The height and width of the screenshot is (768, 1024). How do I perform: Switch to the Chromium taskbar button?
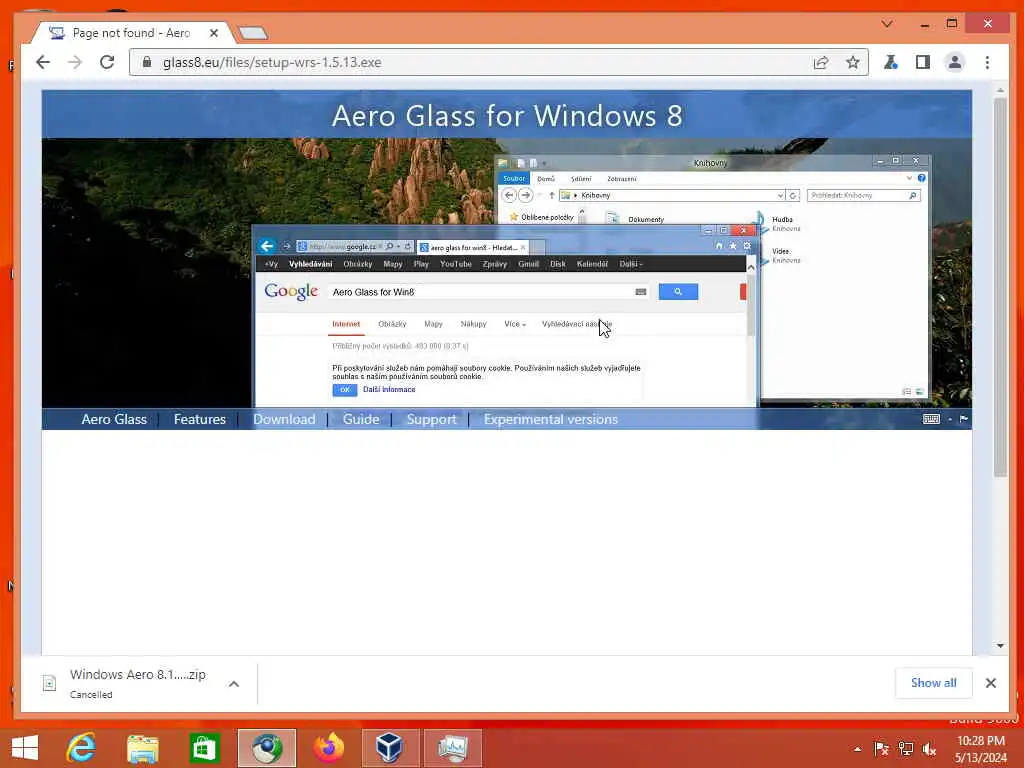point(267,748)
